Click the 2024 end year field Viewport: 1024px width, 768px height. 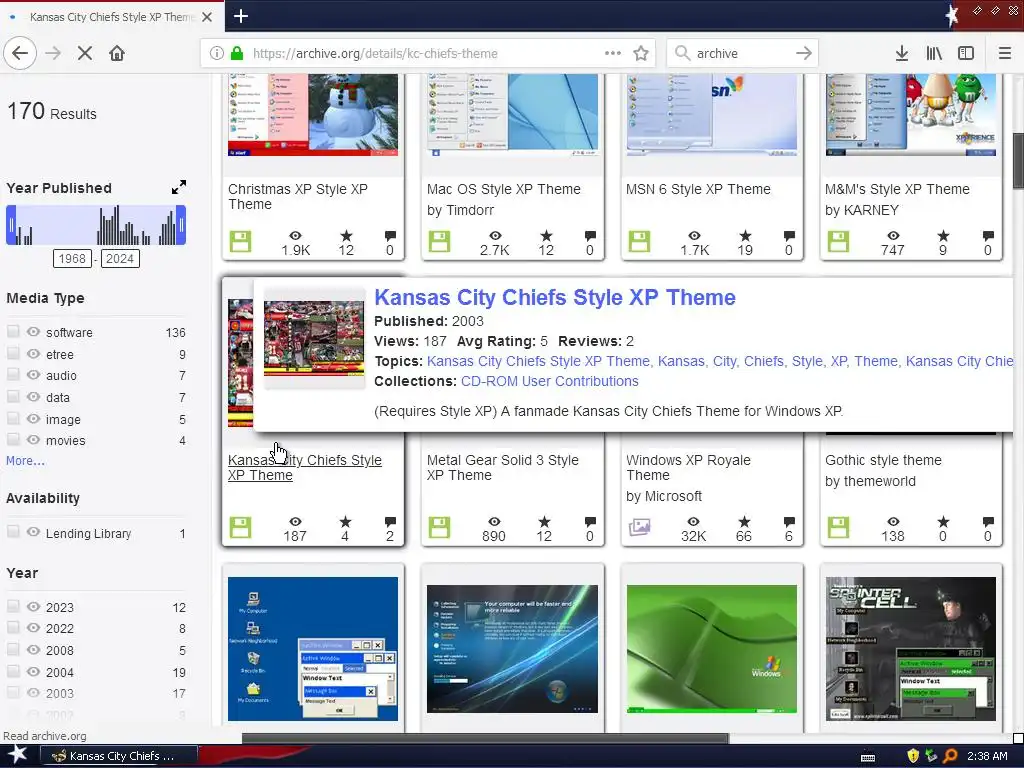[x=120, y=259]
